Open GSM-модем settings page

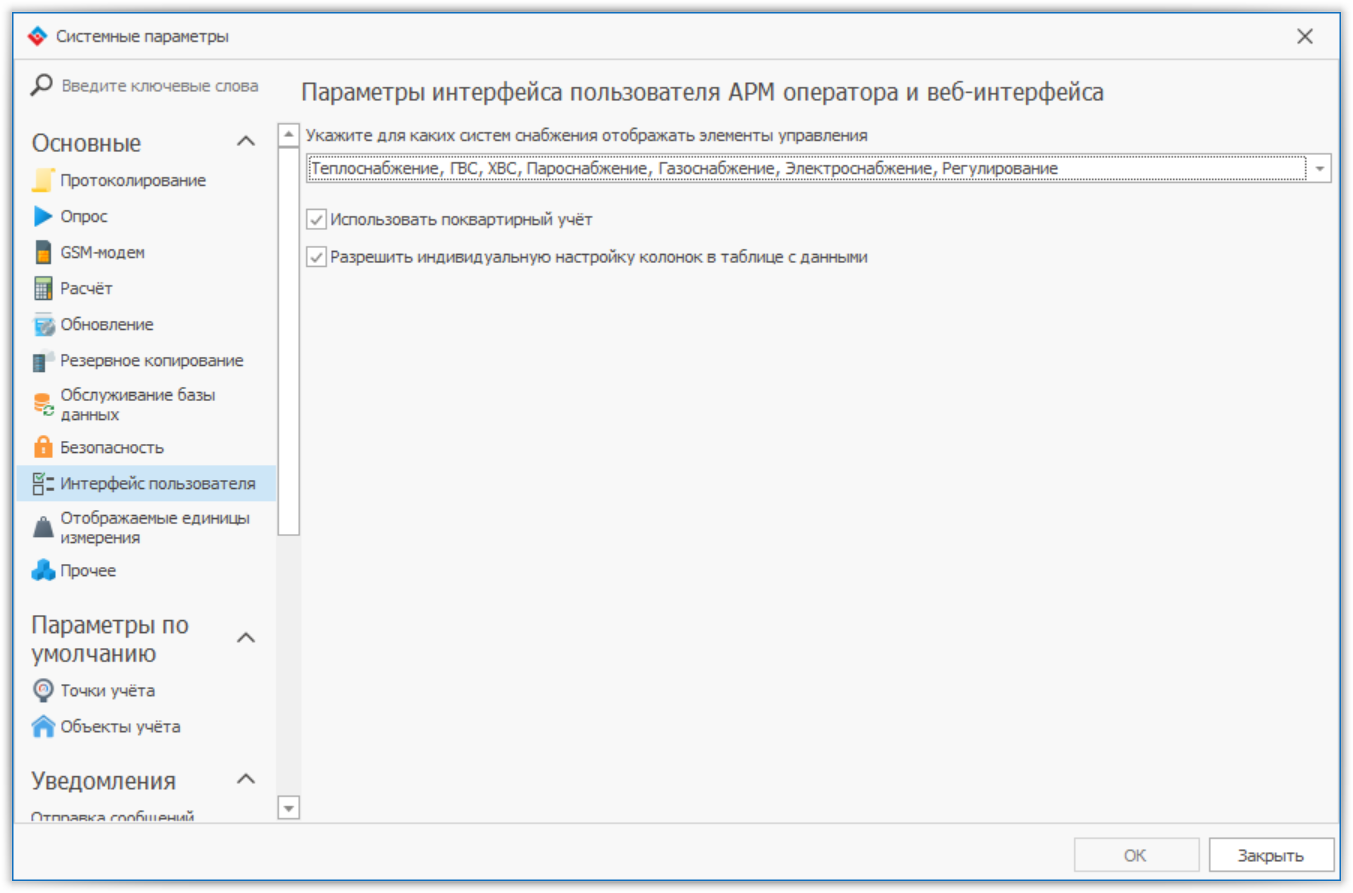pyautogui.click(x=102, y=253)
